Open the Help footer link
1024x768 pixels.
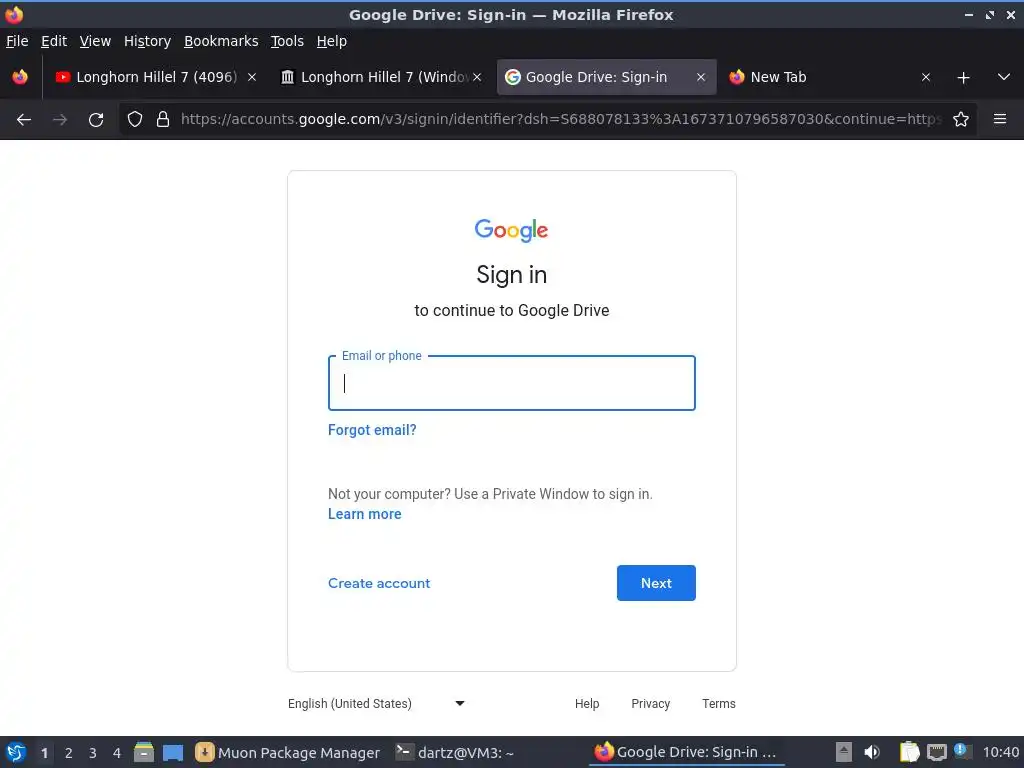pos(586,703)
